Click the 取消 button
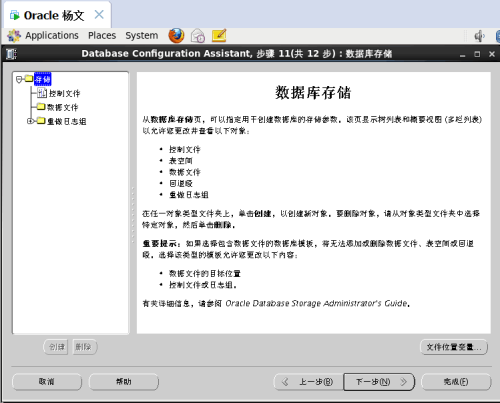 click(47, 382)
